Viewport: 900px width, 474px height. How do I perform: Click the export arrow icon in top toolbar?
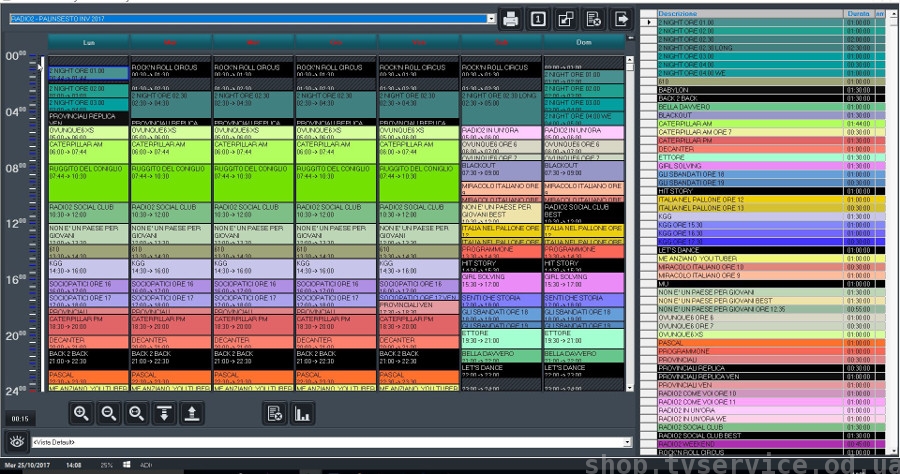(622, 19)
